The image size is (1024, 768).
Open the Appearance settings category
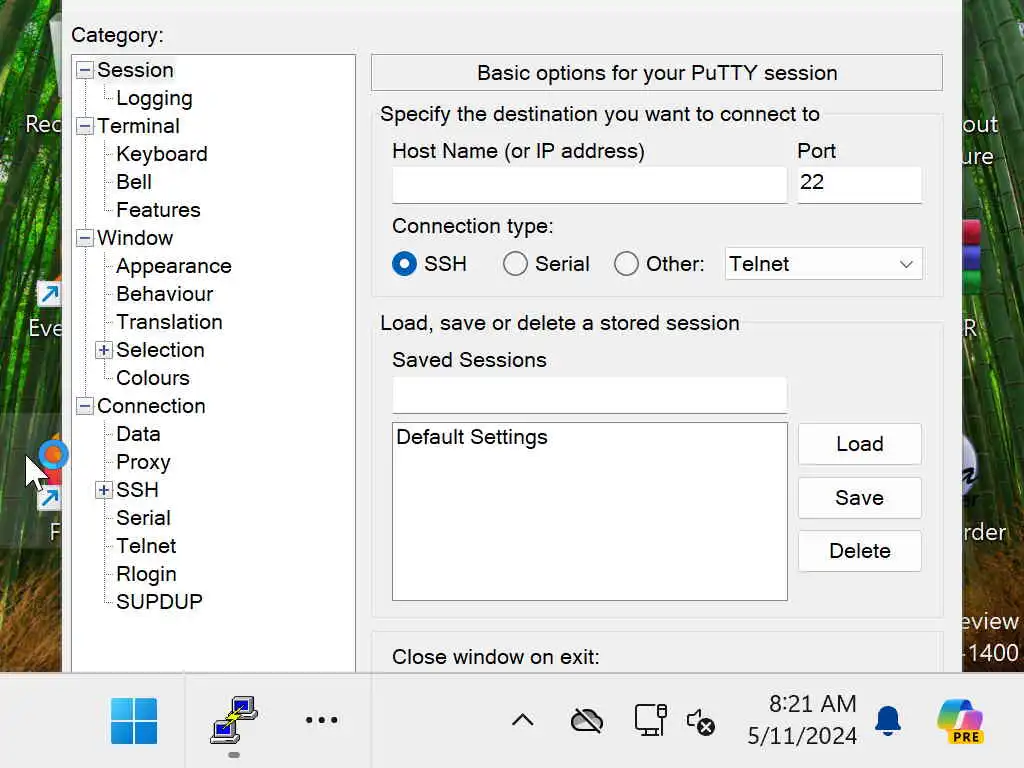pos(173,266)
